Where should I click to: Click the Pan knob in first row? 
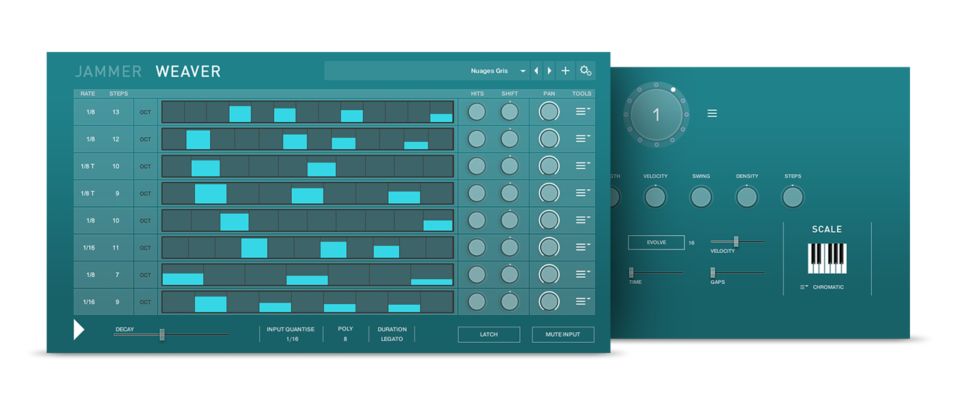(x=548, y=112)
